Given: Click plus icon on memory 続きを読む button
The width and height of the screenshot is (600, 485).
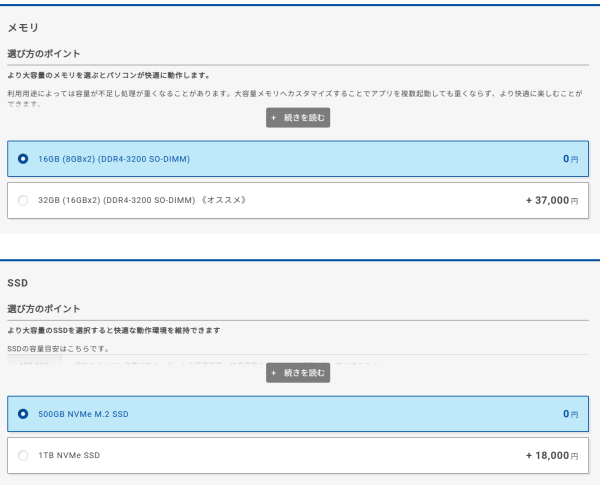Looking at the screenshot, I should coord(274,118).
